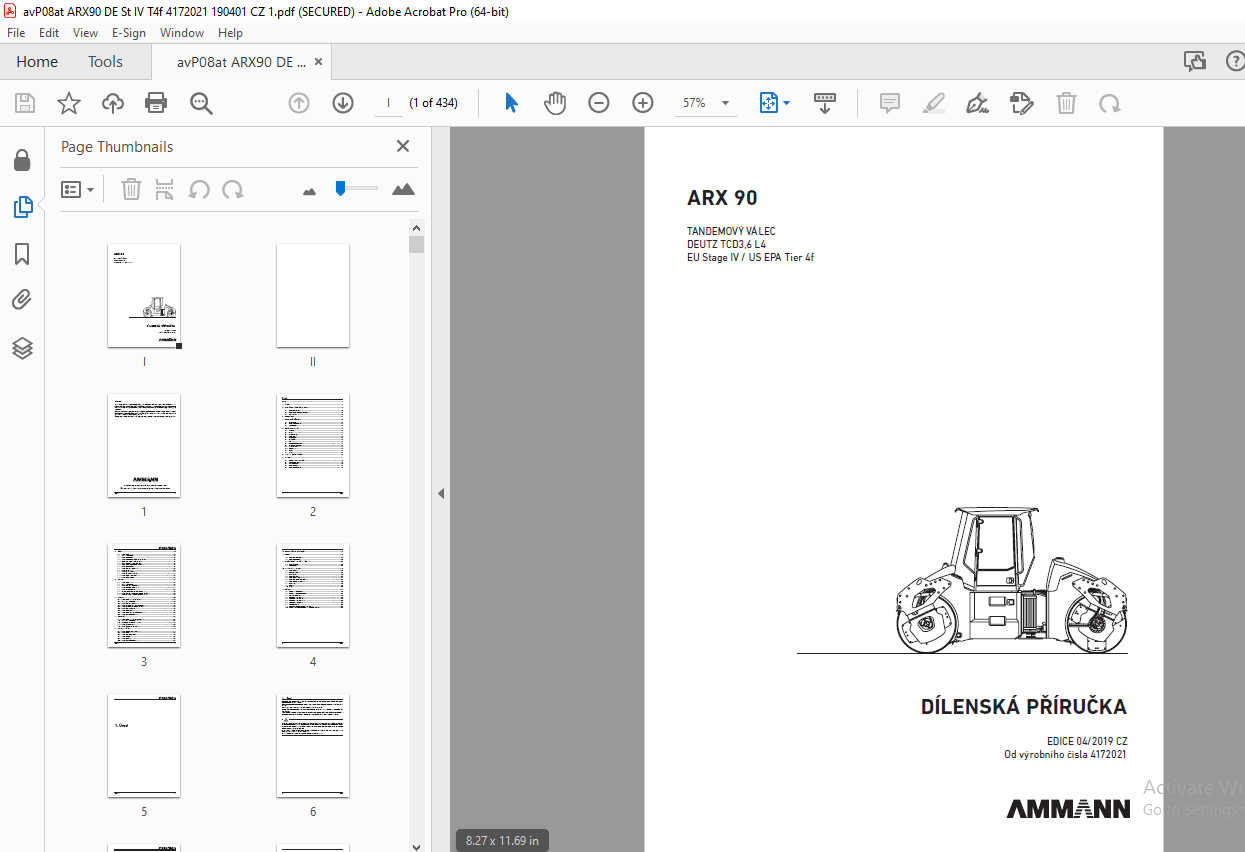Click the thumbnails panel scrollbar thumb
The image size is (1245, 852).
[x=416, y=244]
